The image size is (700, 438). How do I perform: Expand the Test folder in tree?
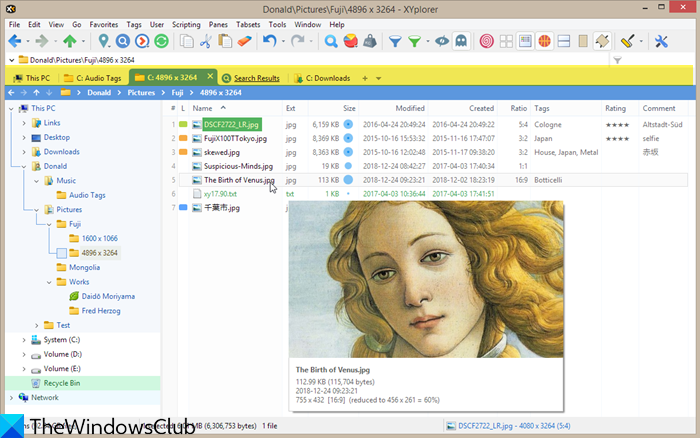pos(37,325)
